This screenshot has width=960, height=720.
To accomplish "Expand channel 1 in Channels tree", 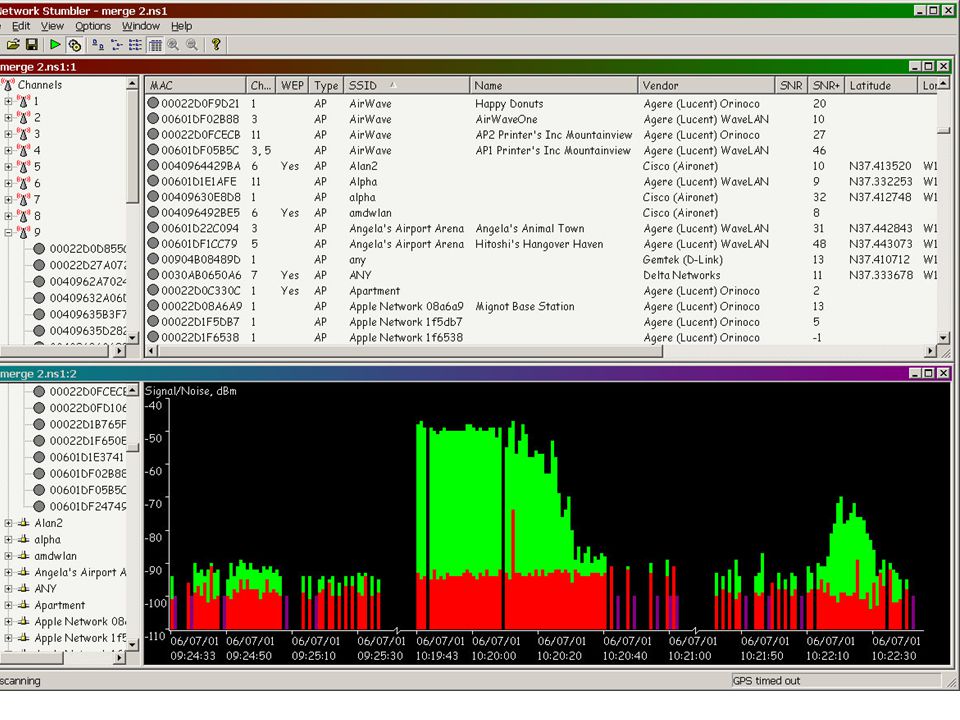I will [x=8, y=101].
